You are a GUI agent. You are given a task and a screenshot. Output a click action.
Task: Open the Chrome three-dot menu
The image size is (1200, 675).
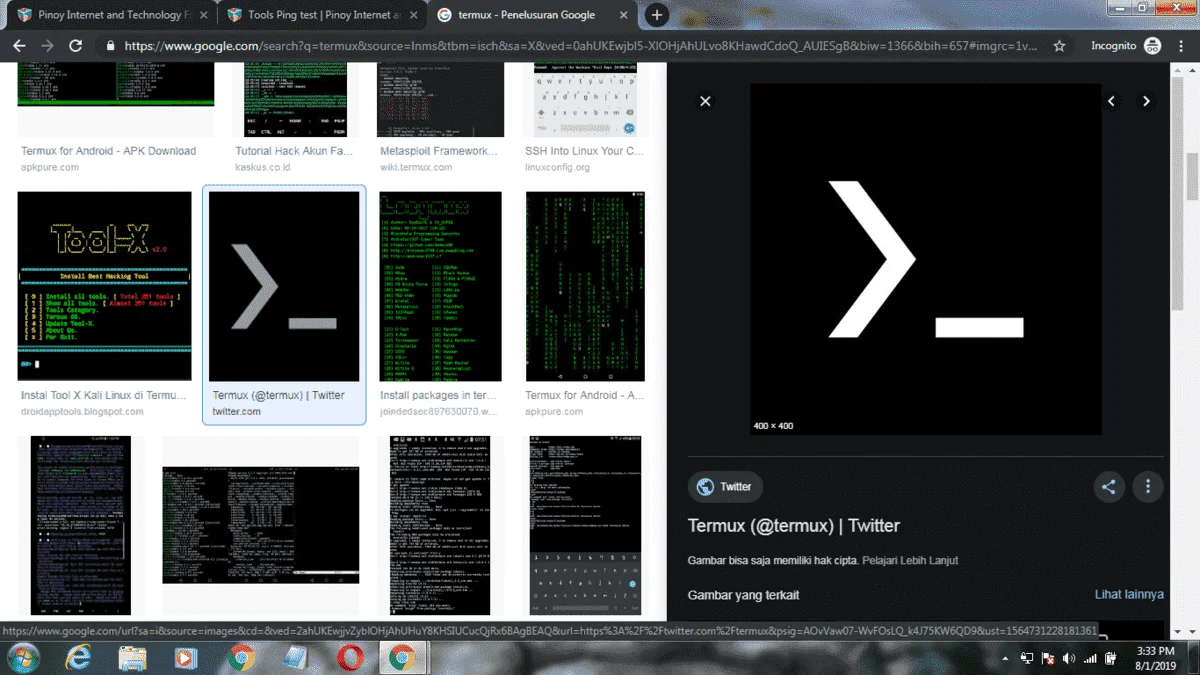1181,46
